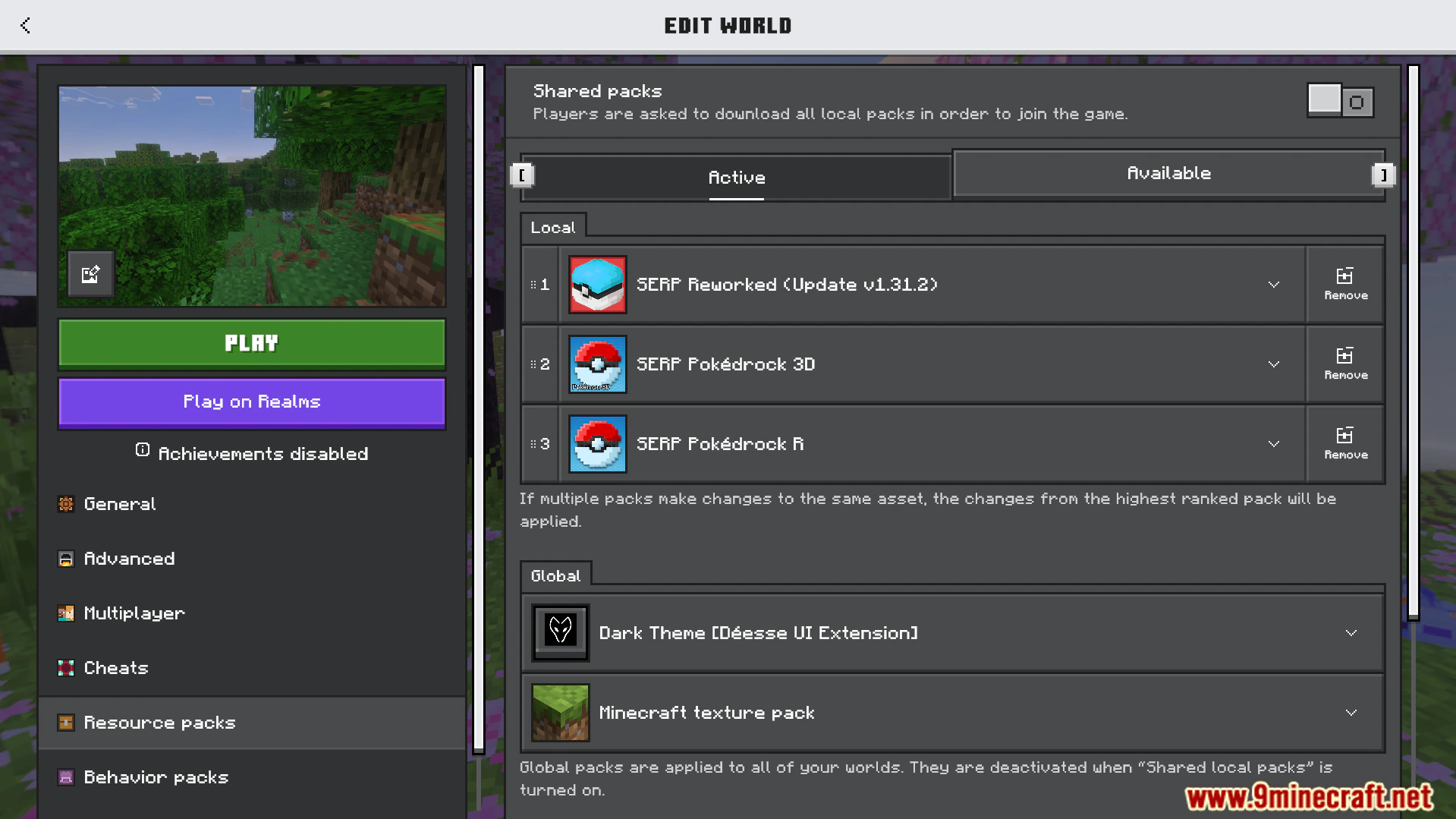Remove the SERP Pokédrock R pack
Viewport: 1456px width, 819px height.
pyautogui.click(x=1346, y=444)
